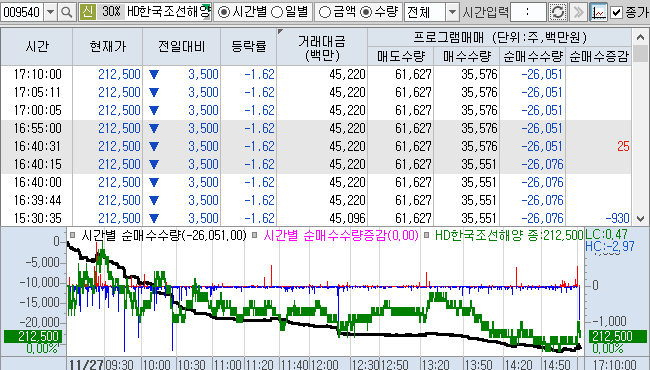Open the stock code history dropdown arrow

coord(50,12)
